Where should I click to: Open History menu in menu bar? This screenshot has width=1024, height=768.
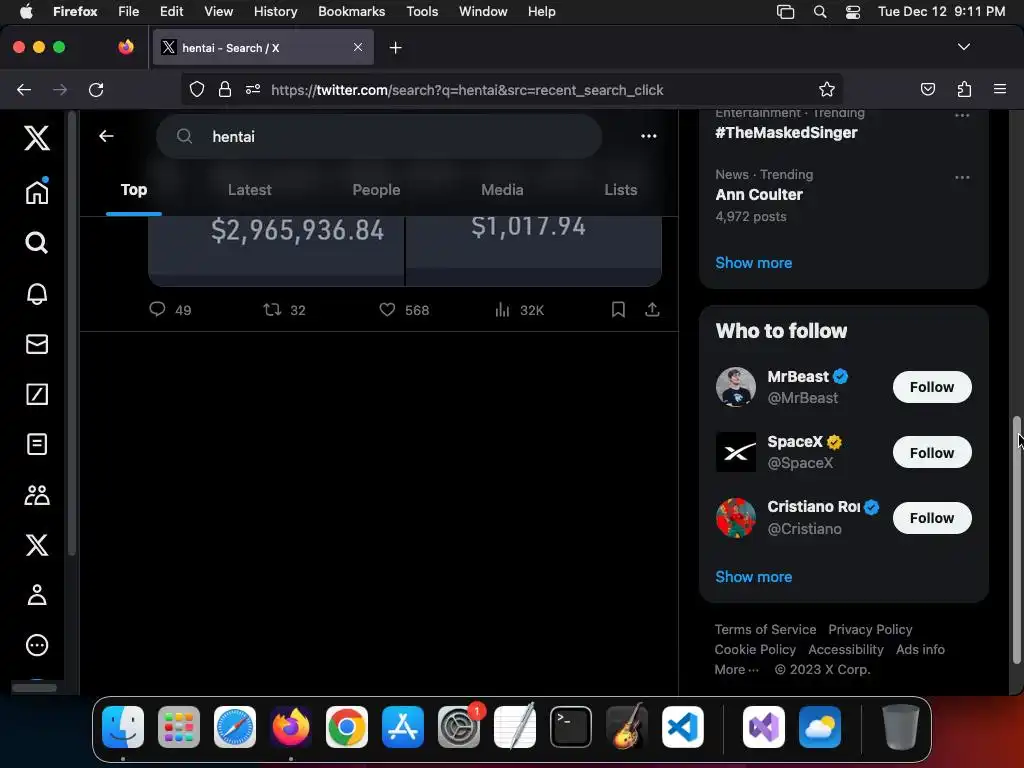[275, 11]
